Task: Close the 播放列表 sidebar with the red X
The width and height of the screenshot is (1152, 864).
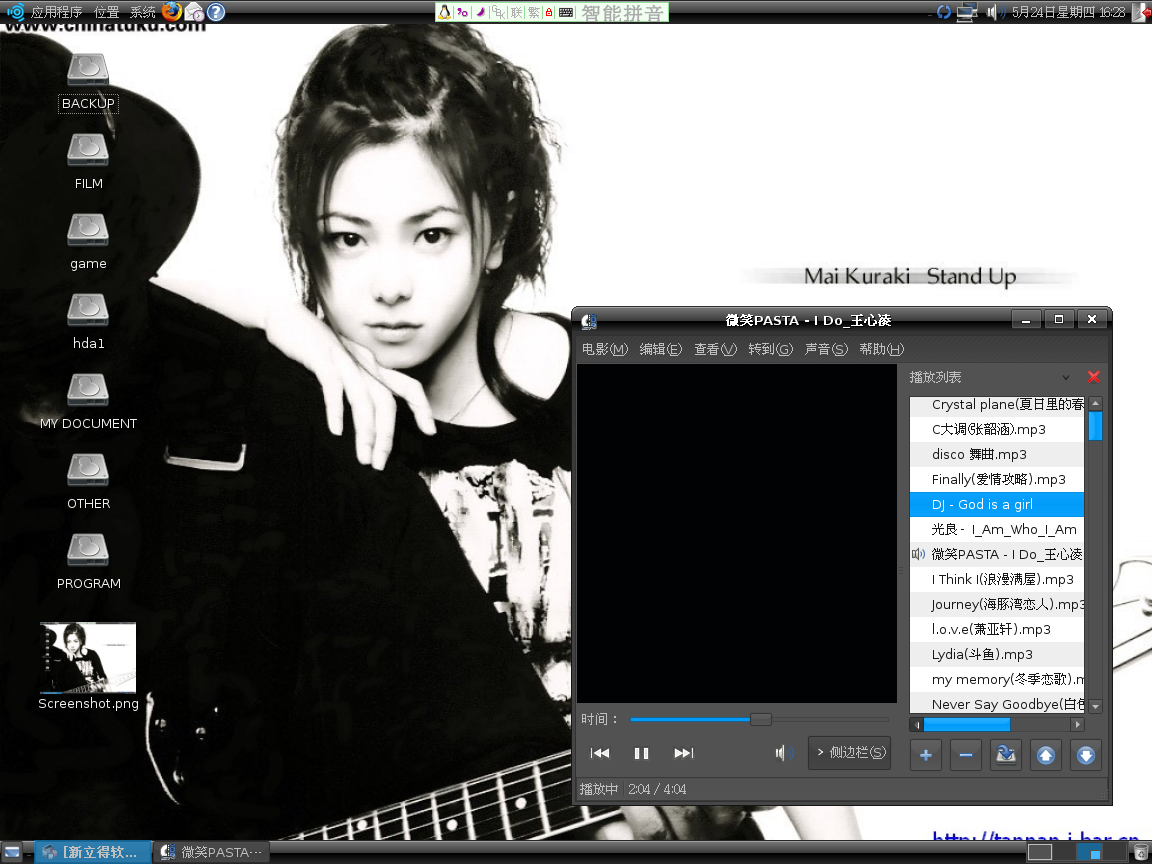Action: (1093, 377)
